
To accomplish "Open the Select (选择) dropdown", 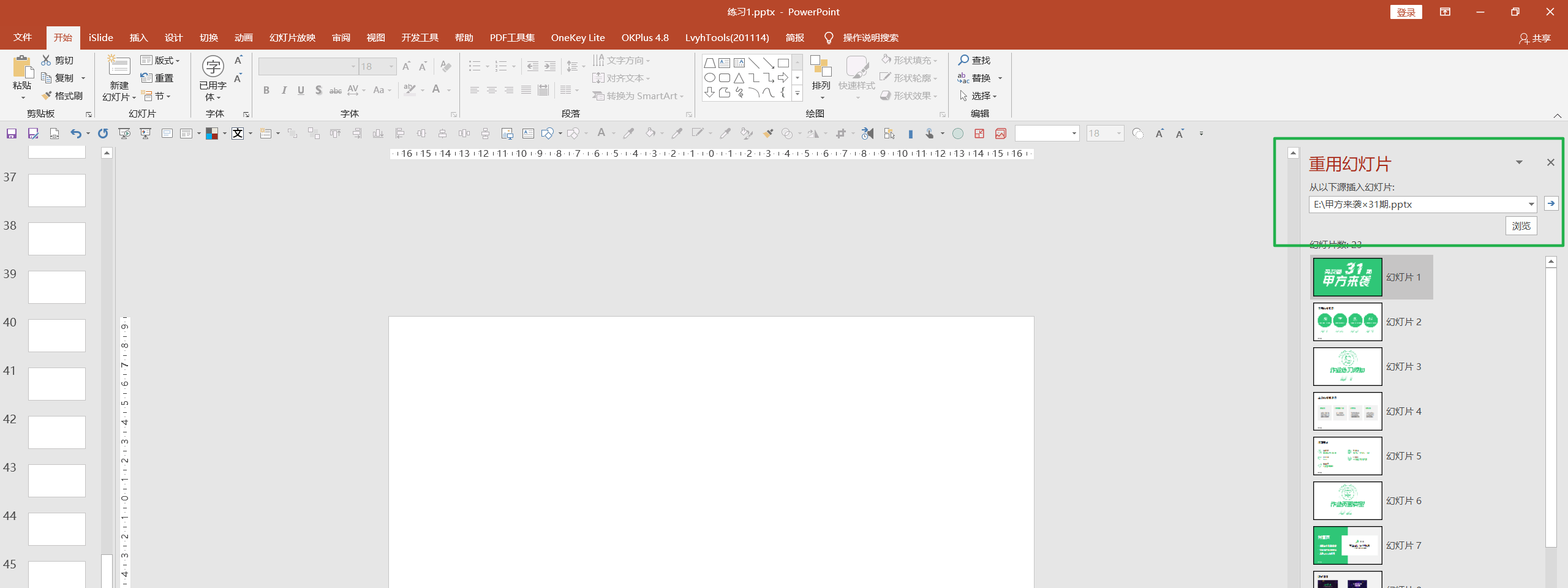I will [978, 96].
